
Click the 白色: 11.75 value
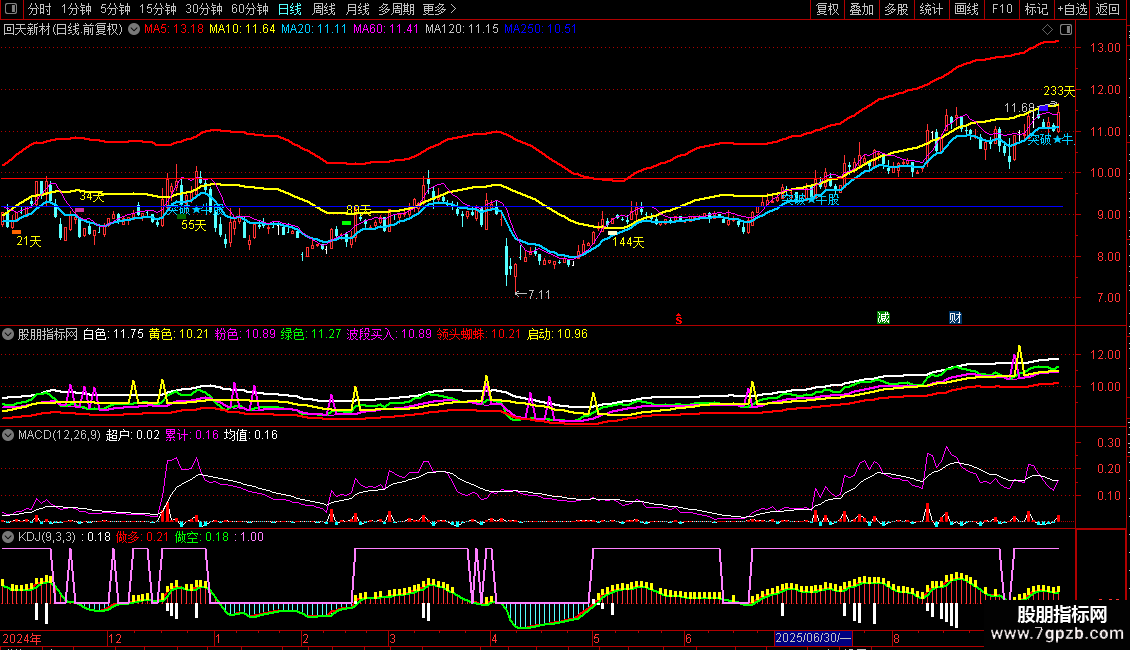tap(113, 334)
